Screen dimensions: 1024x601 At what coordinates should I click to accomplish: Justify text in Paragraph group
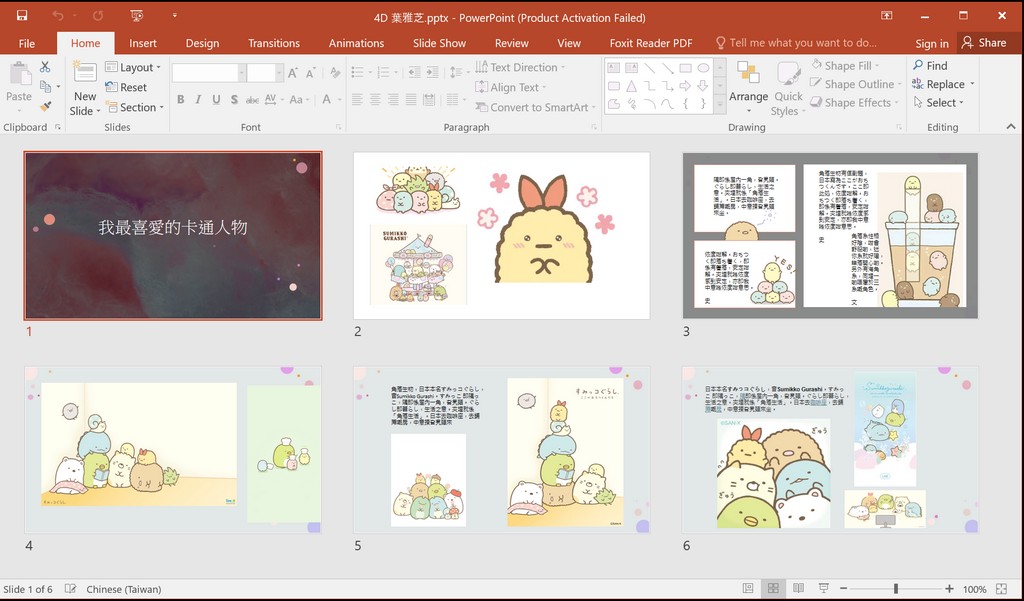(411, 99)
